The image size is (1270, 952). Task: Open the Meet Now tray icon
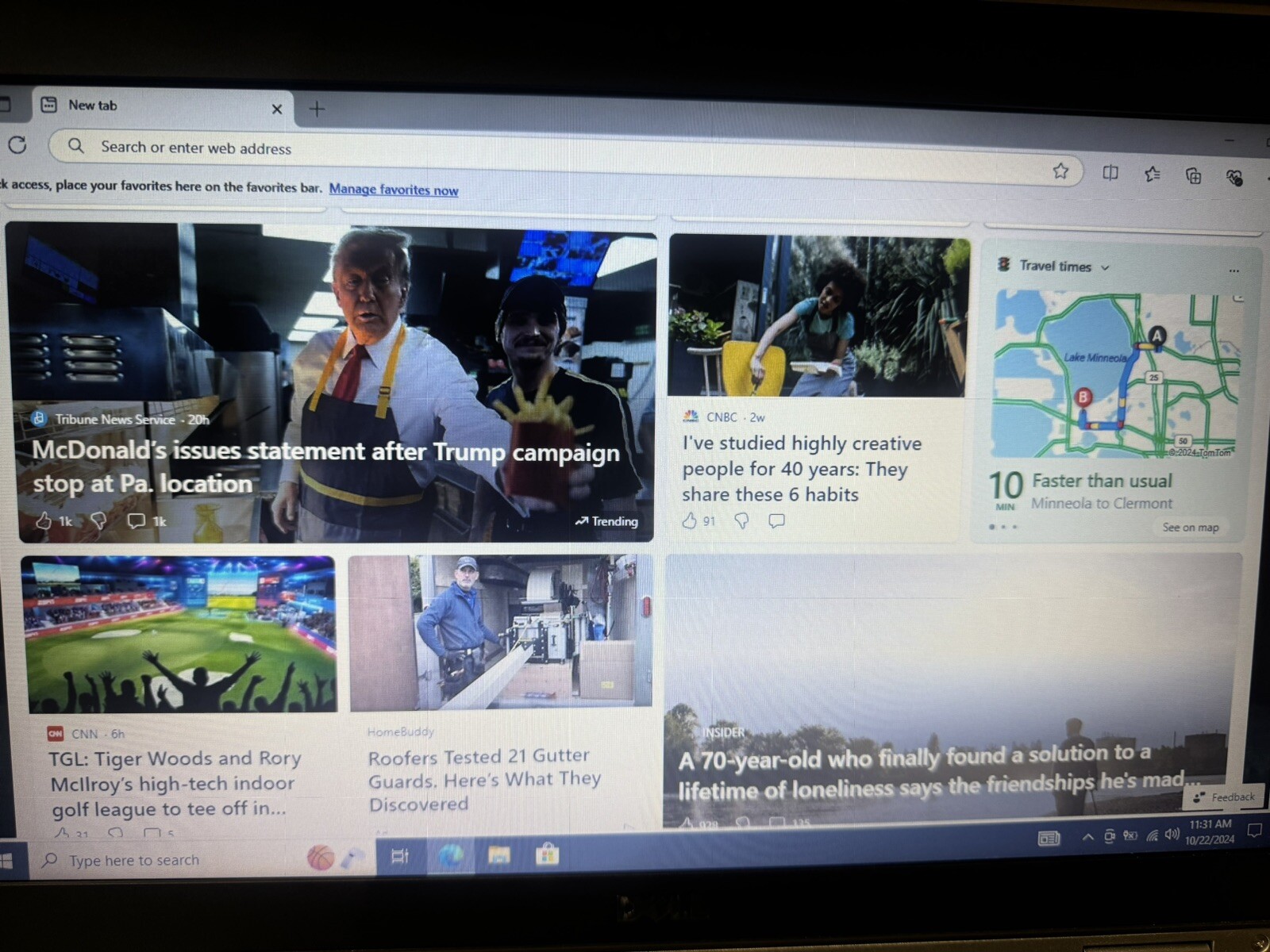click(x=1109, y=836)
